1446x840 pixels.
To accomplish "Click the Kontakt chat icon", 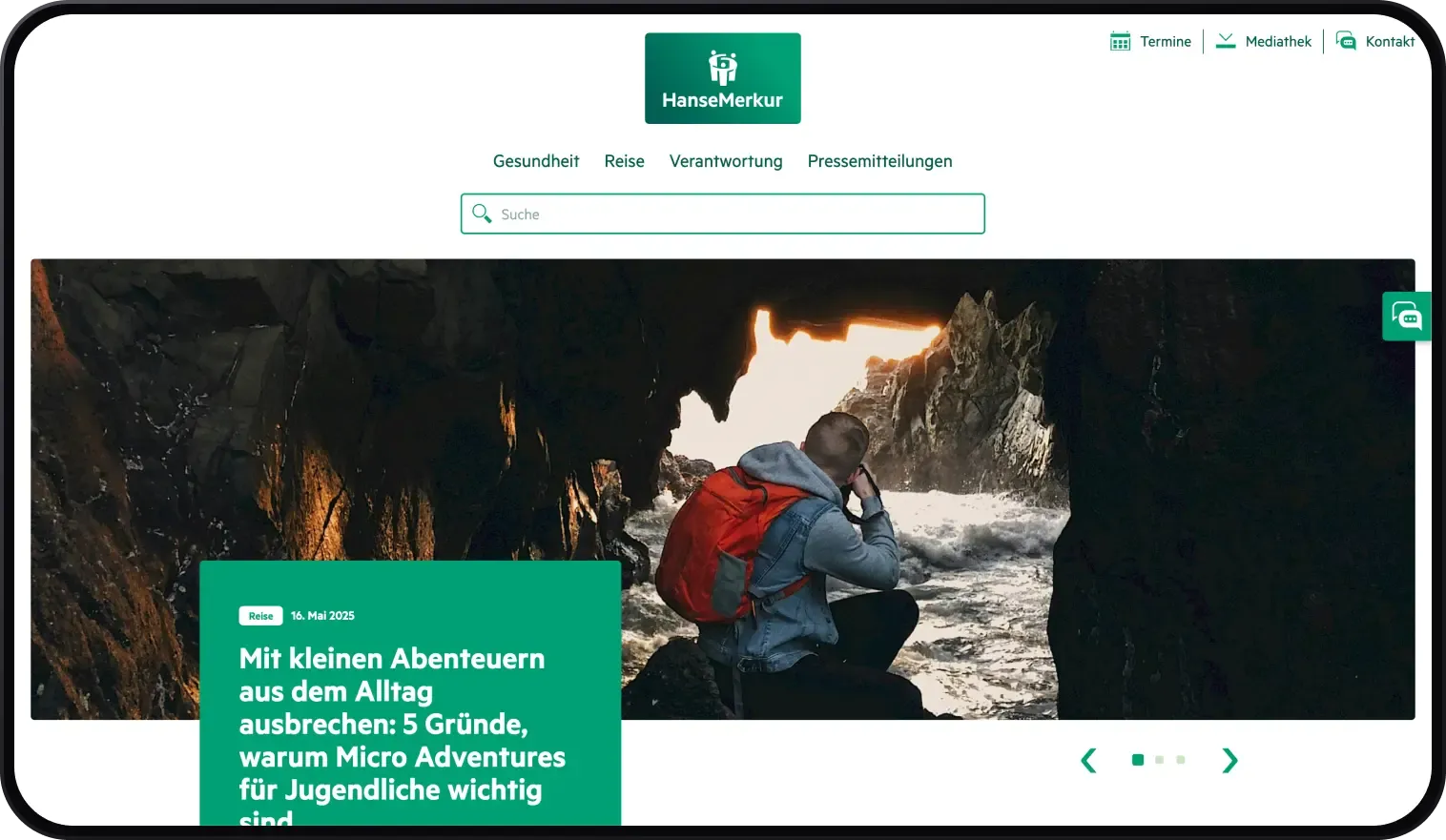I will pyautogui.click(x=1346, y=41).
